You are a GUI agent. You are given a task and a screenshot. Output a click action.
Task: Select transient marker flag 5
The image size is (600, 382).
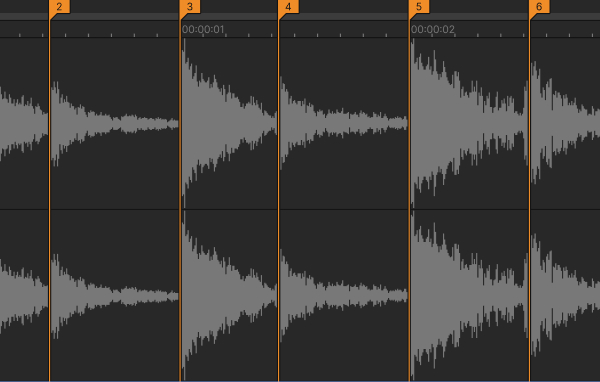(419, 7)
